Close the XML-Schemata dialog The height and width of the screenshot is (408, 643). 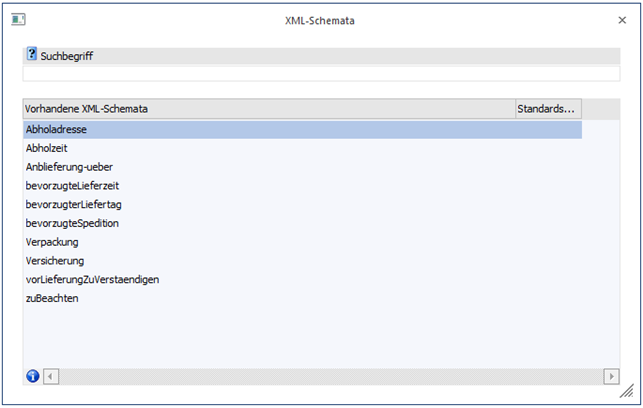pos(622,20)
